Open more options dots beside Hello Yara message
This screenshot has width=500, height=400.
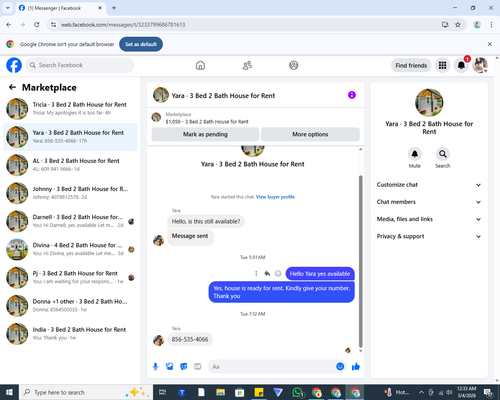(x=256, y=274)
